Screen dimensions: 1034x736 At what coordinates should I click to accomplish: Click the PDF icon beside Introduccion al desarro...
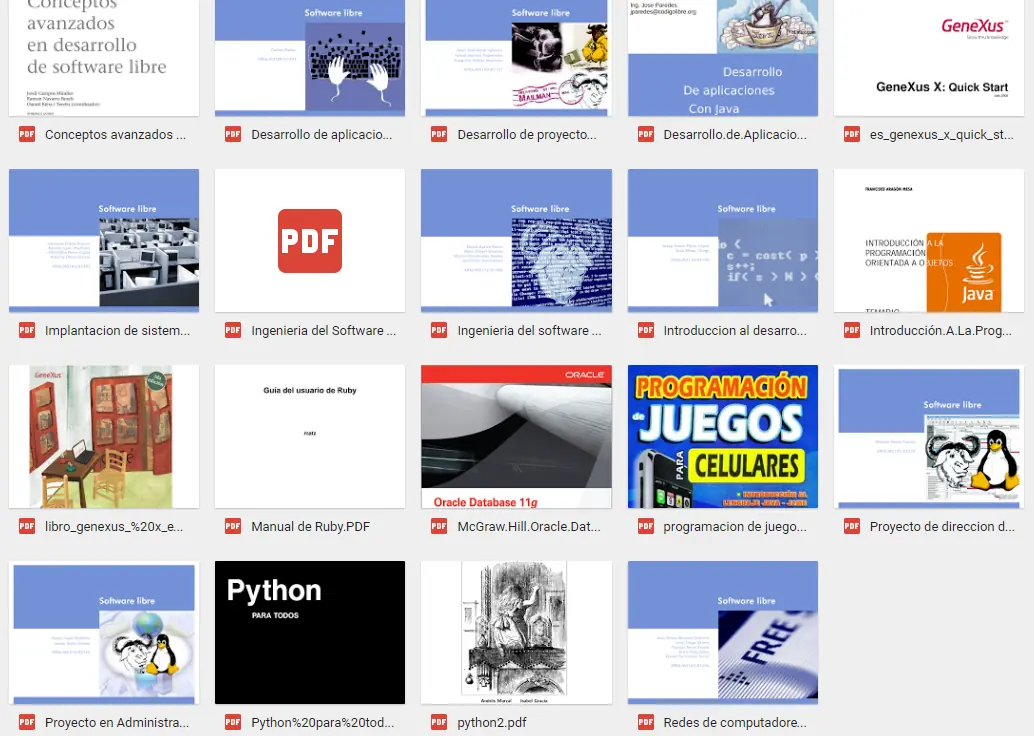[x=646, y=330]
